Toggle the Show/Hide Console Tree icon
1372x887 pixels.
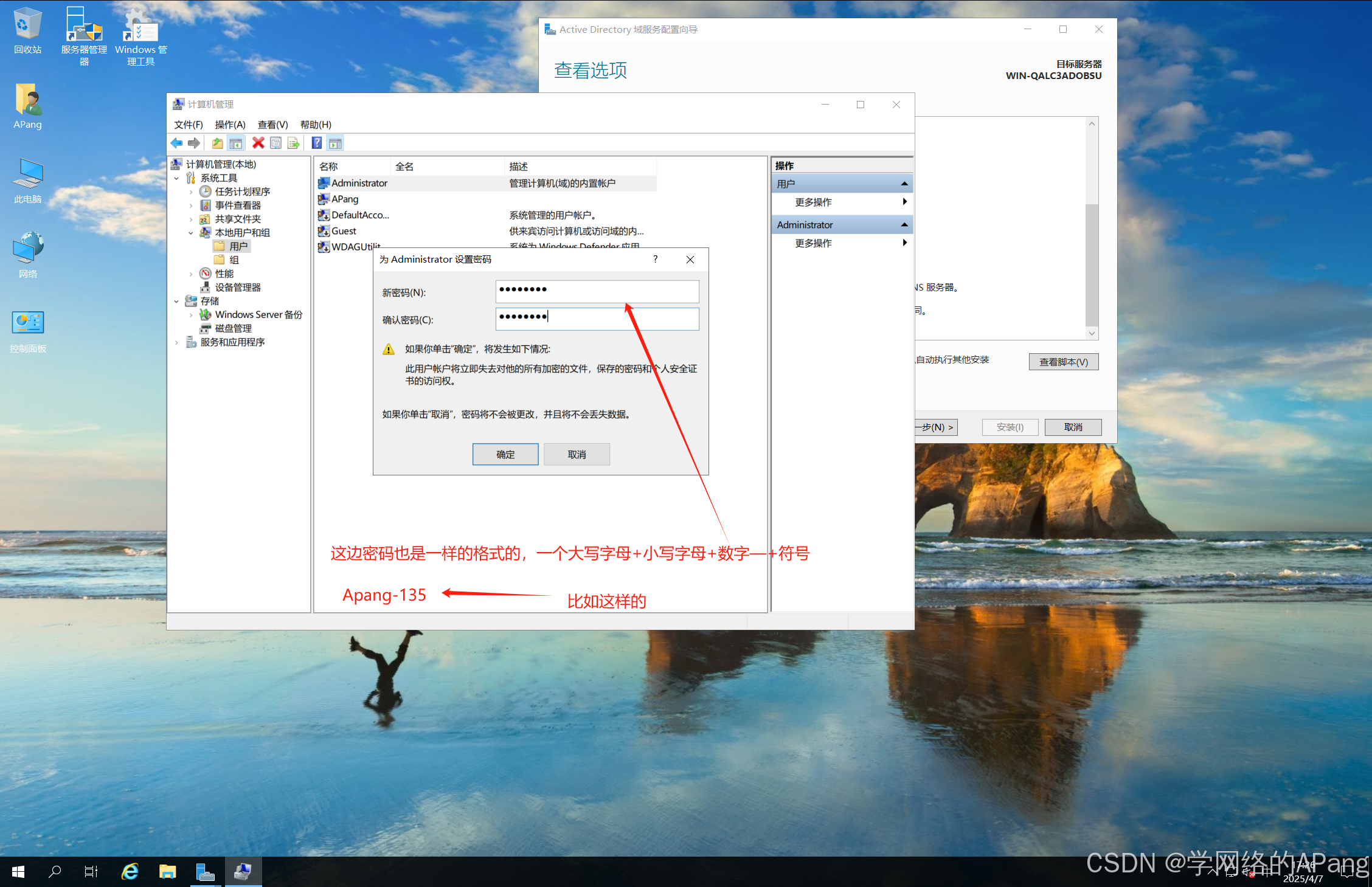tap(236, 143)
